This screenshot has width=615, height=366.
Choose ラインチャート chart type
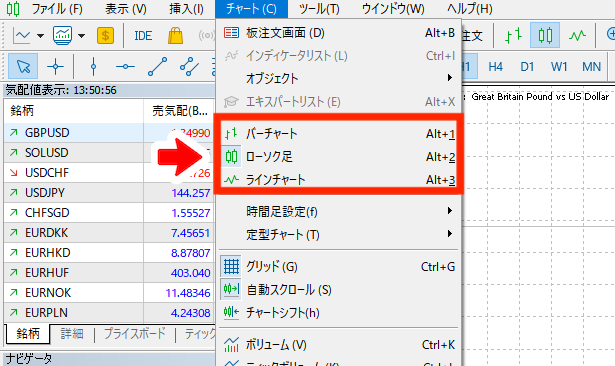click(339, 180)
